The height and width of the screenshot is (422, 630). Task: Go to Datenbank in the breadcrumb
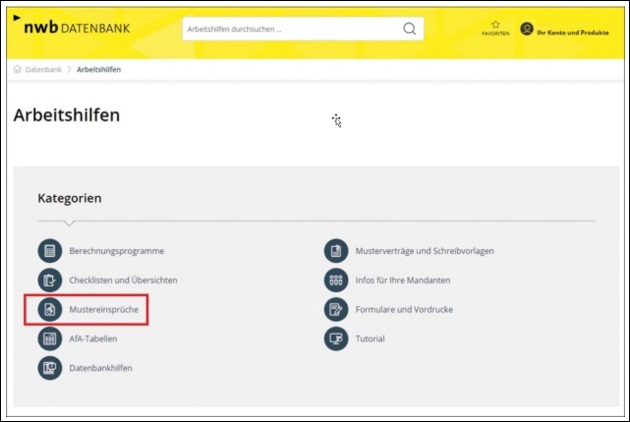click(x=43, y=69)
